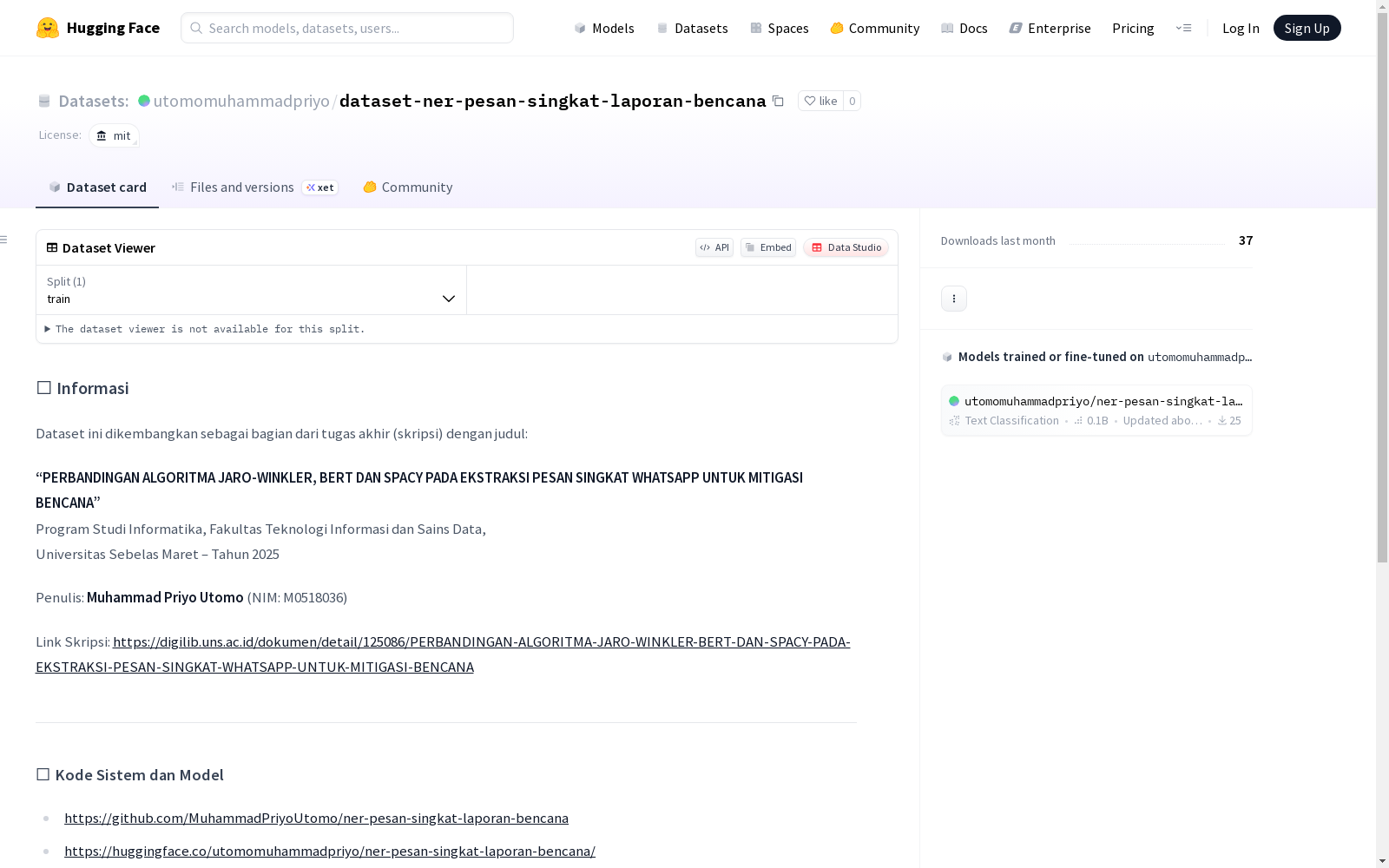
Task: Like this dataset
Action: pos(820,101)
